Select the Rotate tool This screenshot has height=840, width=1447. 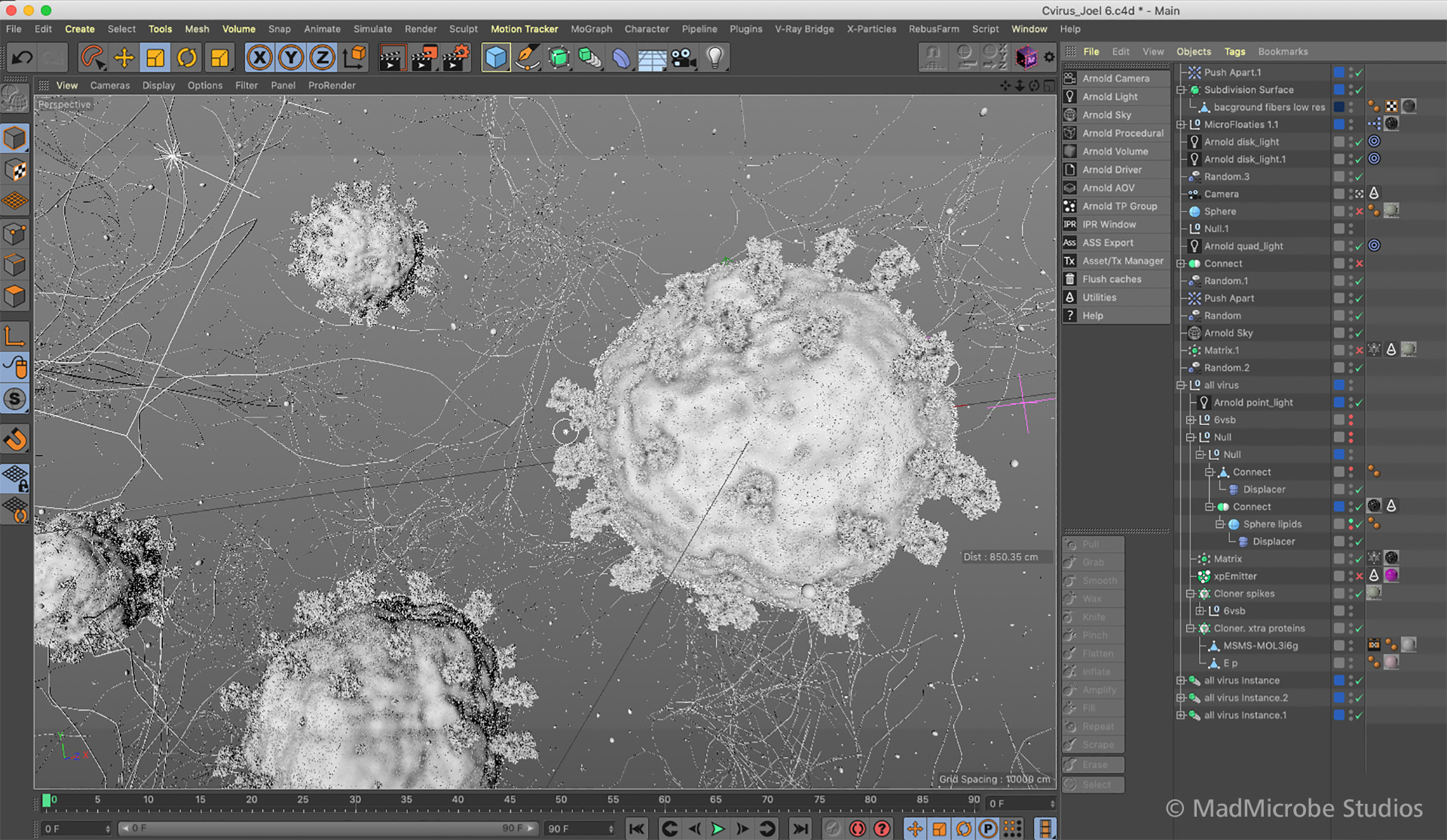pyautogui.click(x=187, y=57)
